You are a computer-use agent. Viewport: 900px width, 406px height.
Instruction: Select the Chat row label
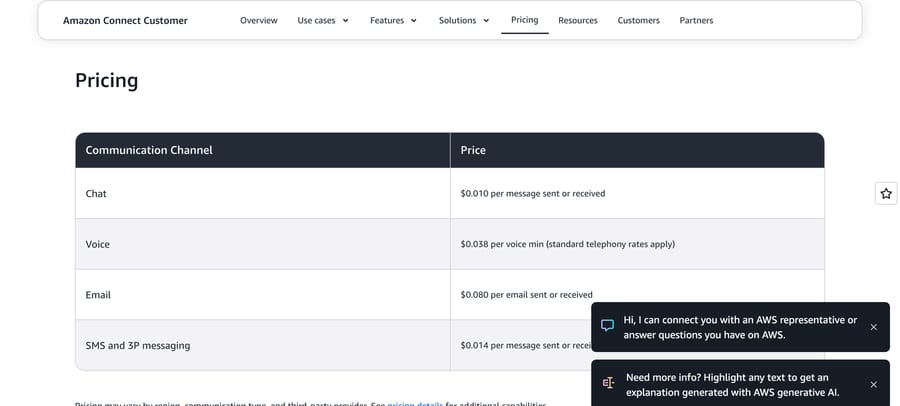96,194
